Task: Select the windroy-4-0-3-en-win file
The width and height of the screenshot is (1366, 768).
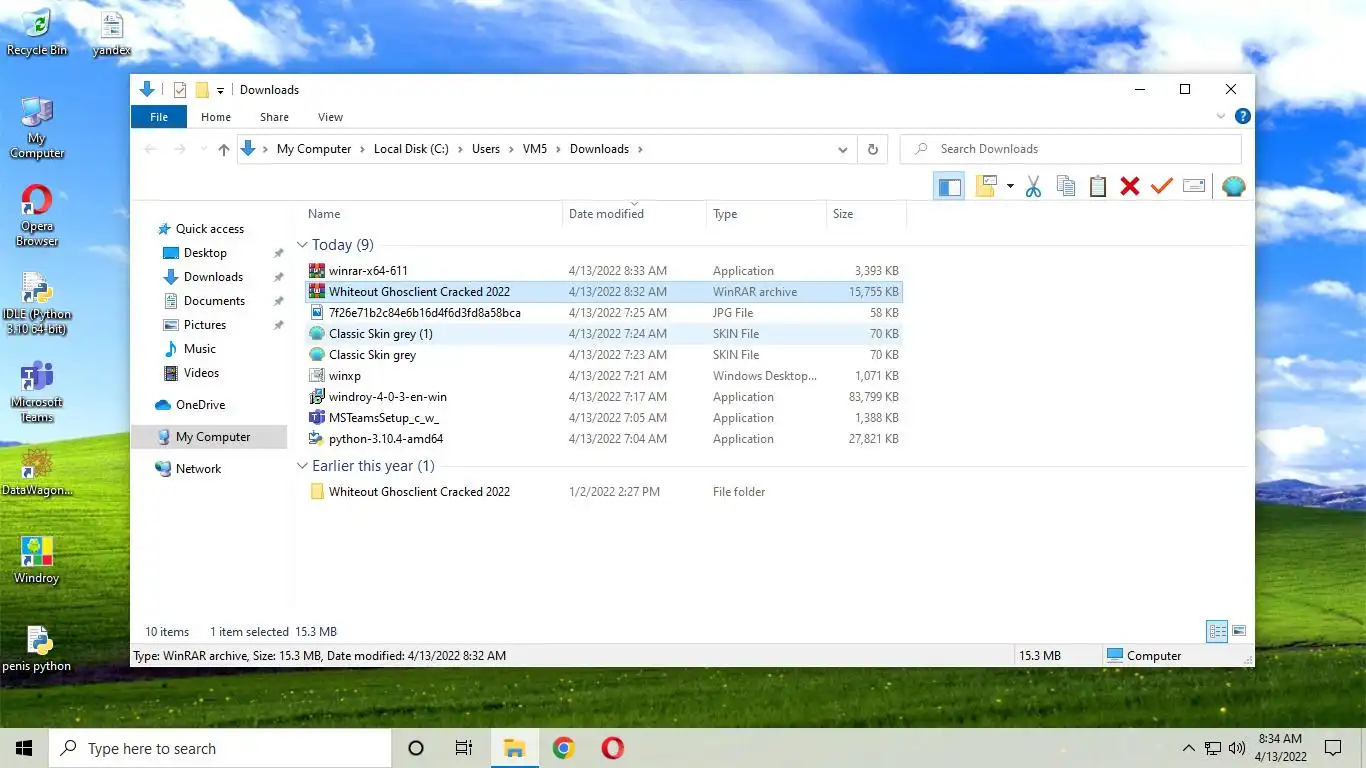Action: [603, 397]
